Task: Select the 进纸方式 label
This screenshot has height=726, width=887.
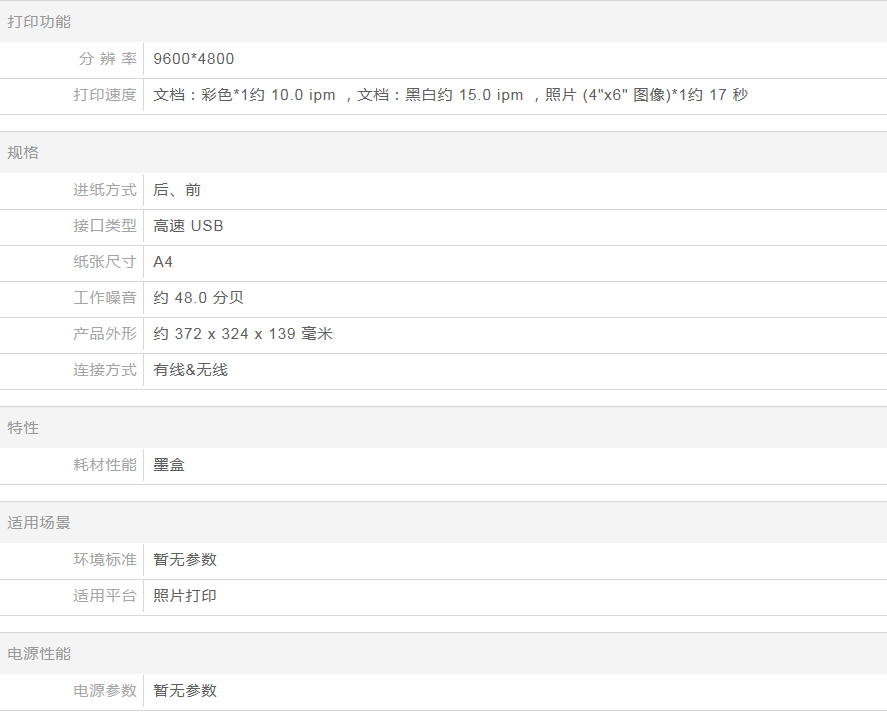Action: [105, 190]
